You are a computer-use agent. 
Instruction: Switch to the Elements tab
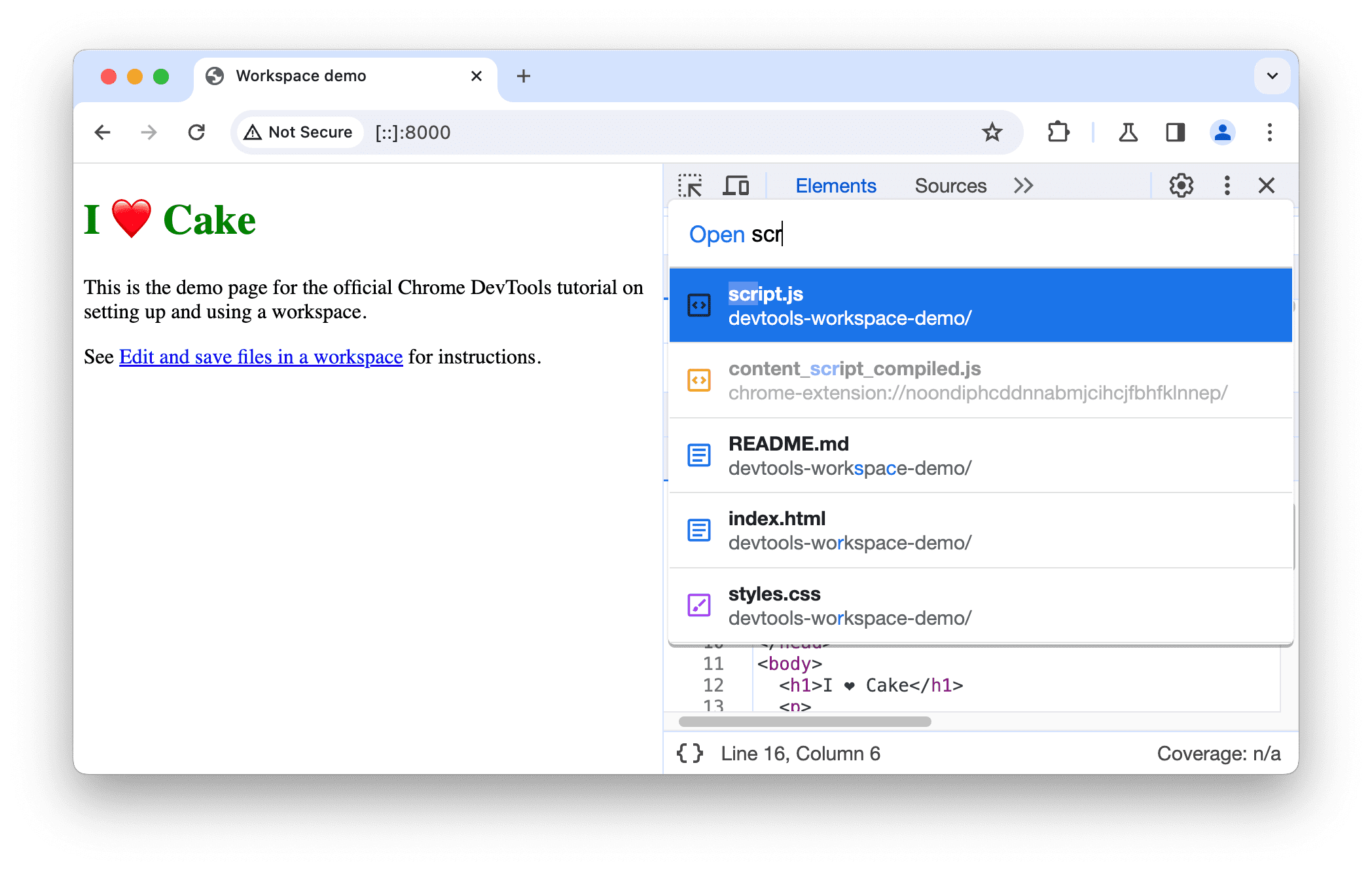(836, 186)
